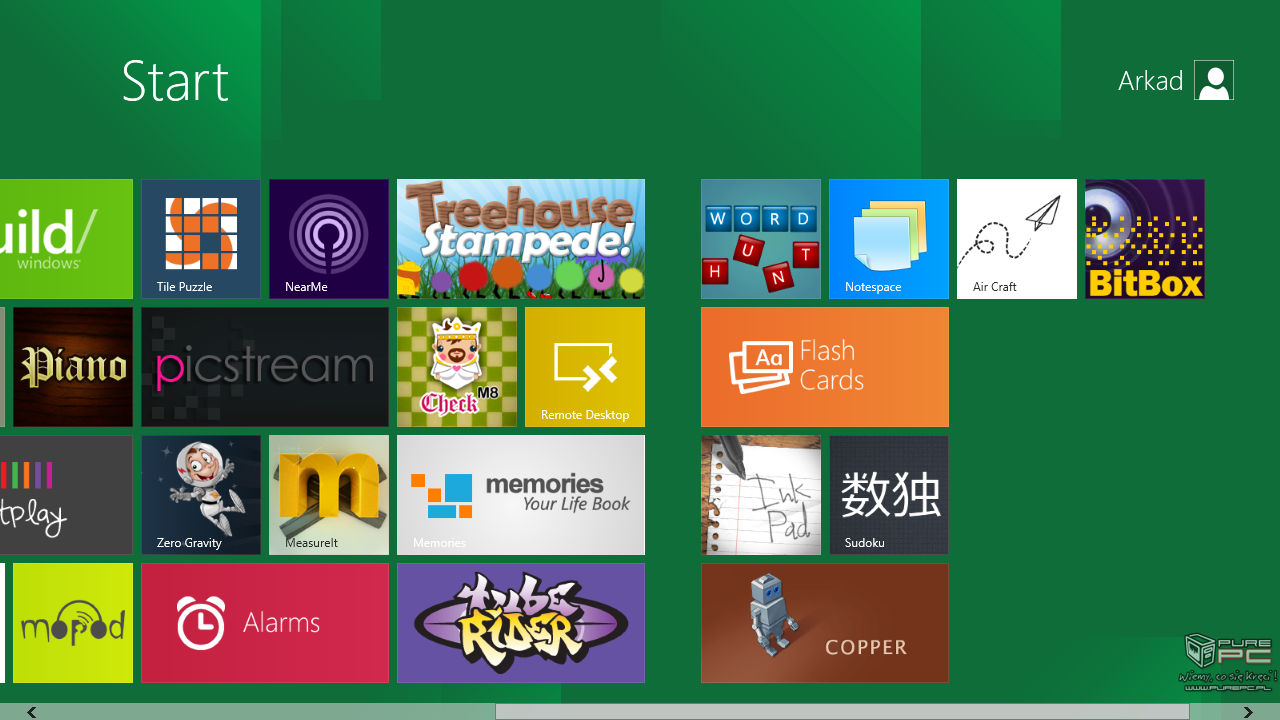Launch the Sudoku tile
This screenshot has width=1280, height=720.
tap(889, 495)
